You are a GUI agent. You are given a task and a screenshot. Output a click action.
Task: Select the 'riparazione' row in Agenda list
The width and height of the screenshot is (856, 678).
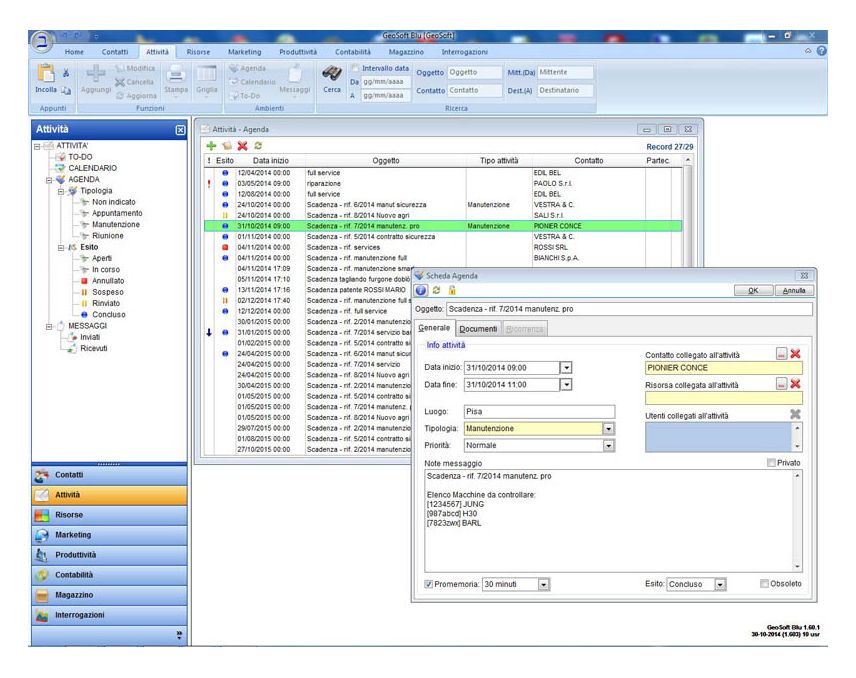(443, 183)
